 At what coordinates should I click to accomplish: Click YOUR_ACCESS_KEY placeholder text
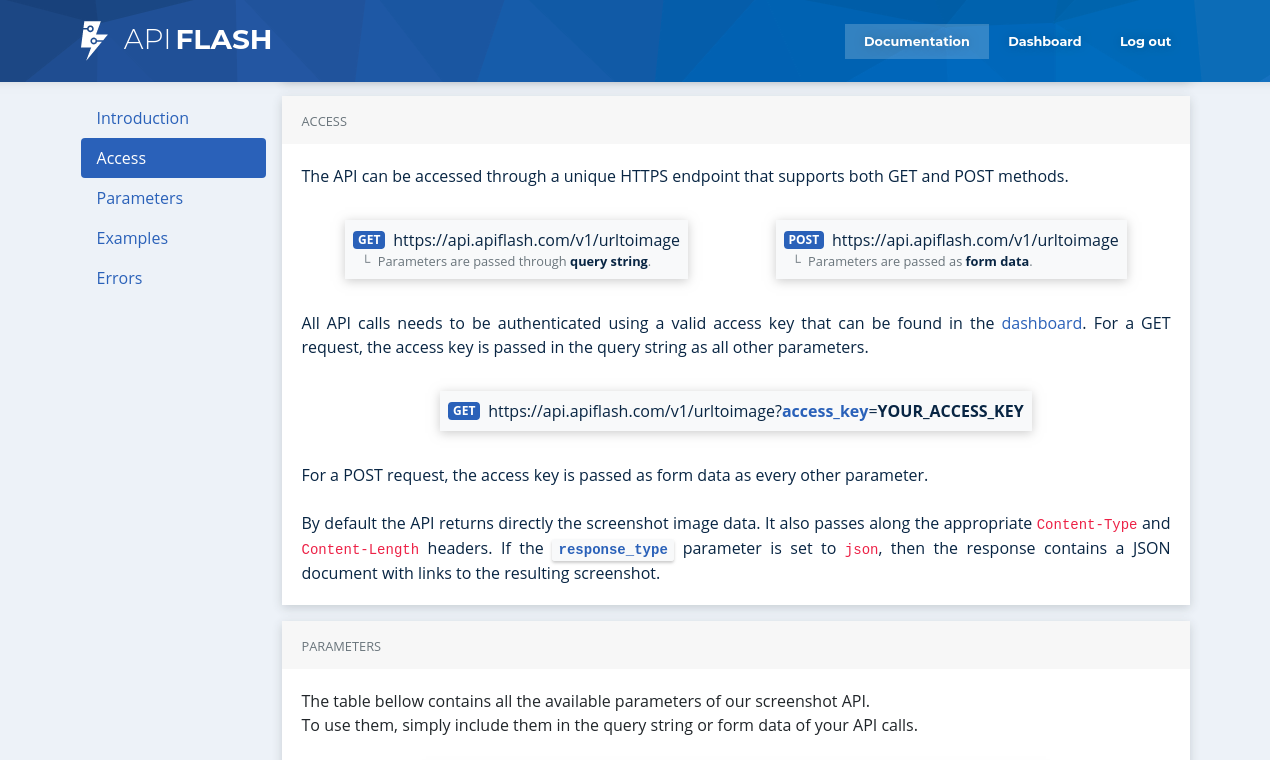pyautogui.click(x=950, y=411)
